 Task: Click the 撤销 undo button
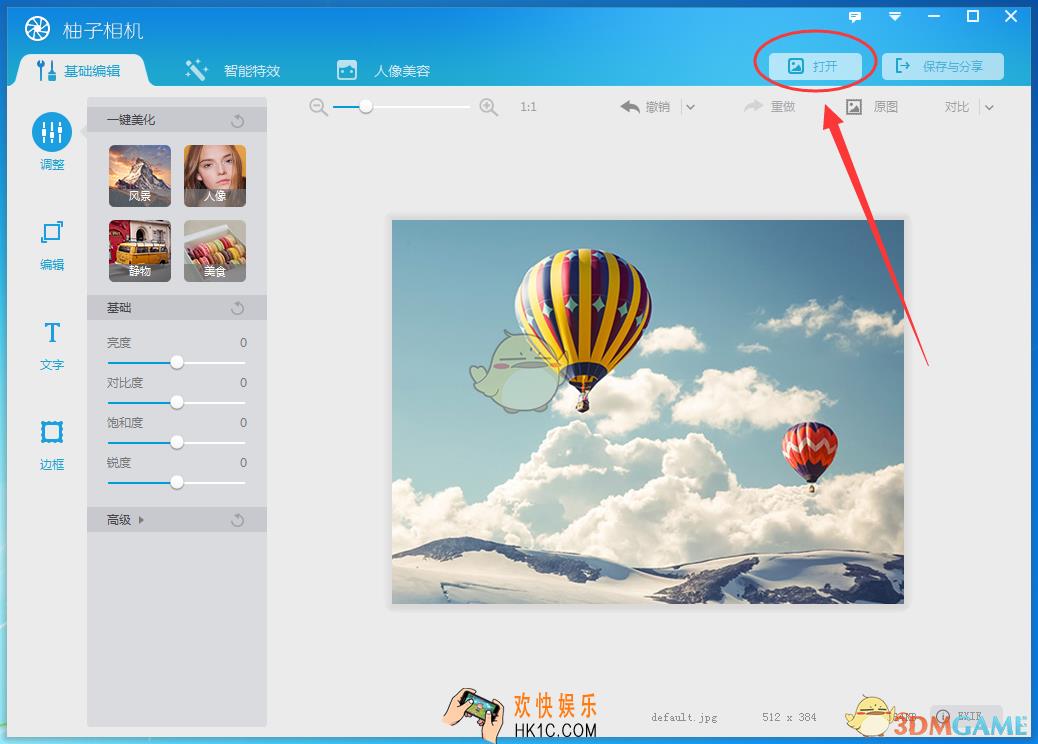coord(645,107)
